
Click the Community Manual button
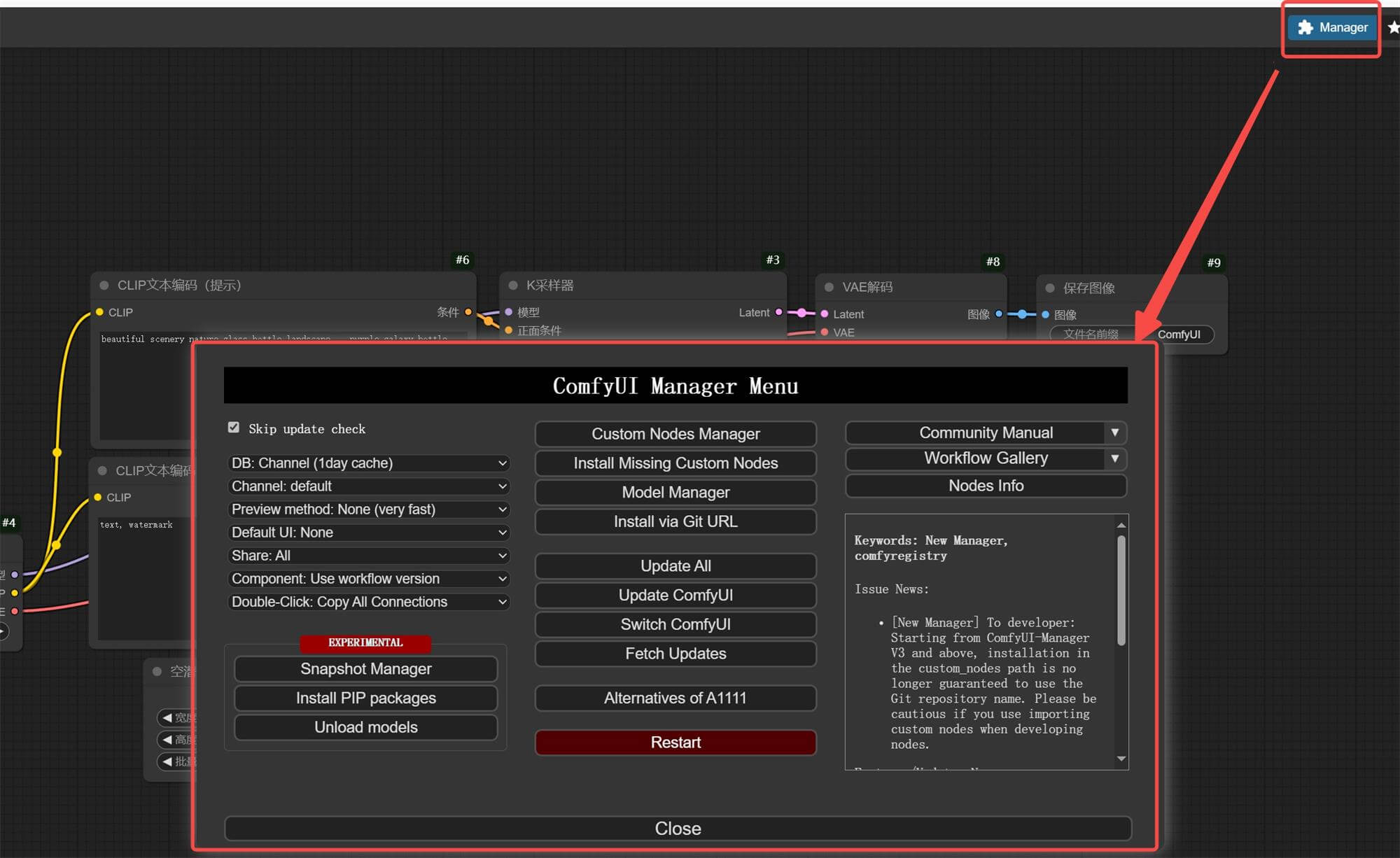point(975,433)
